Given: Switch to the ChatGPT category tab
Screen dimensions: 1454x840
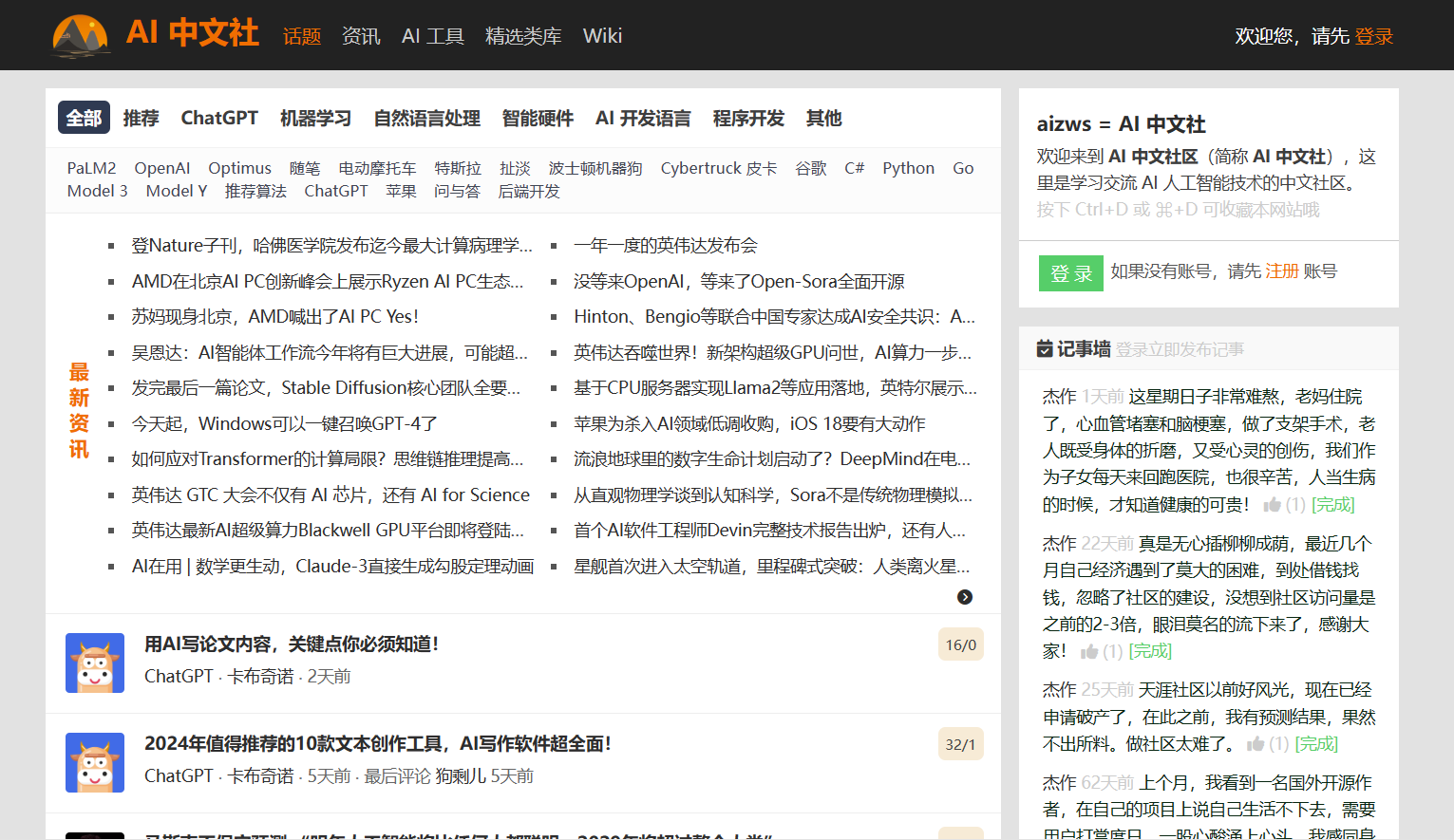Looking at the screenshot, I should [x=219, y=118].
